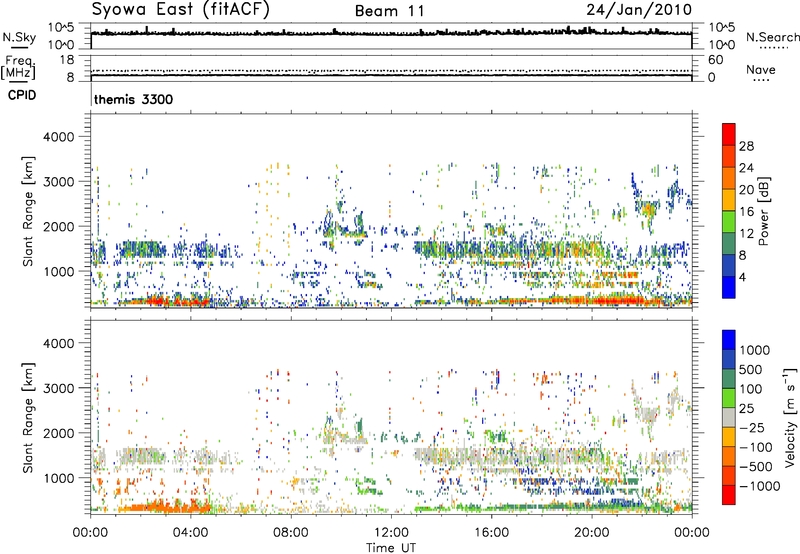Click the '04:00' time tick label
Viewport: 800px width, 554px height.
pyautogui.click(x=190, y=533)
